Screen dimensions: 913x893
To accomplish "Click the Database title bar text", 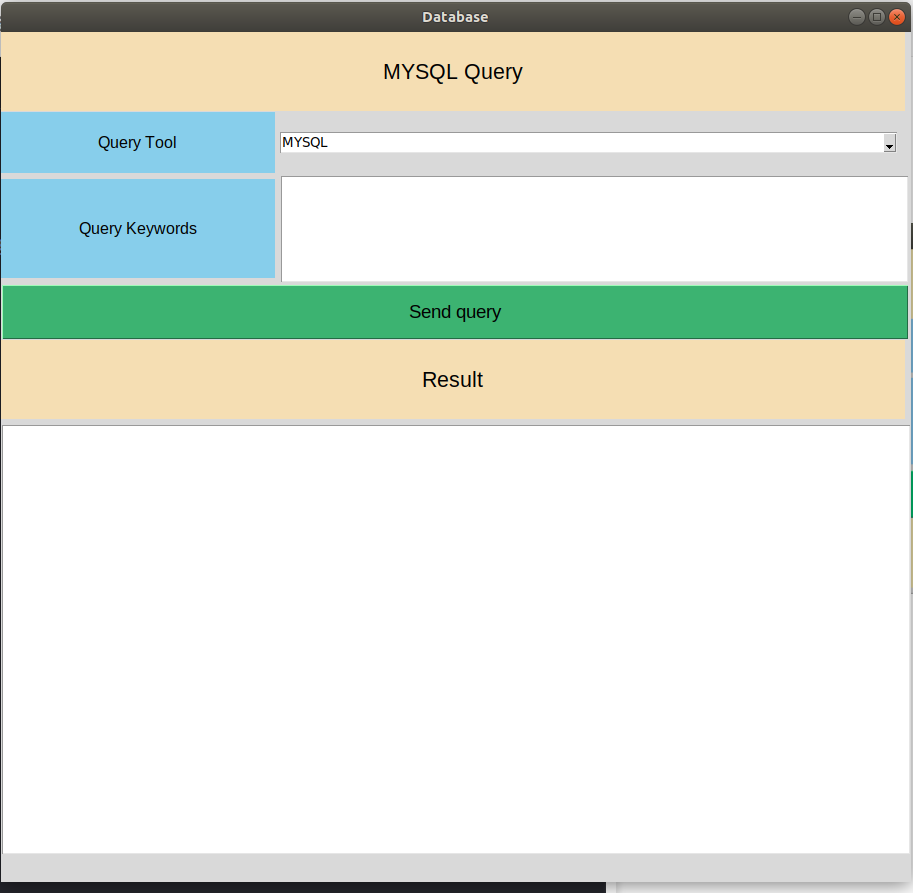I will point(455,17).
